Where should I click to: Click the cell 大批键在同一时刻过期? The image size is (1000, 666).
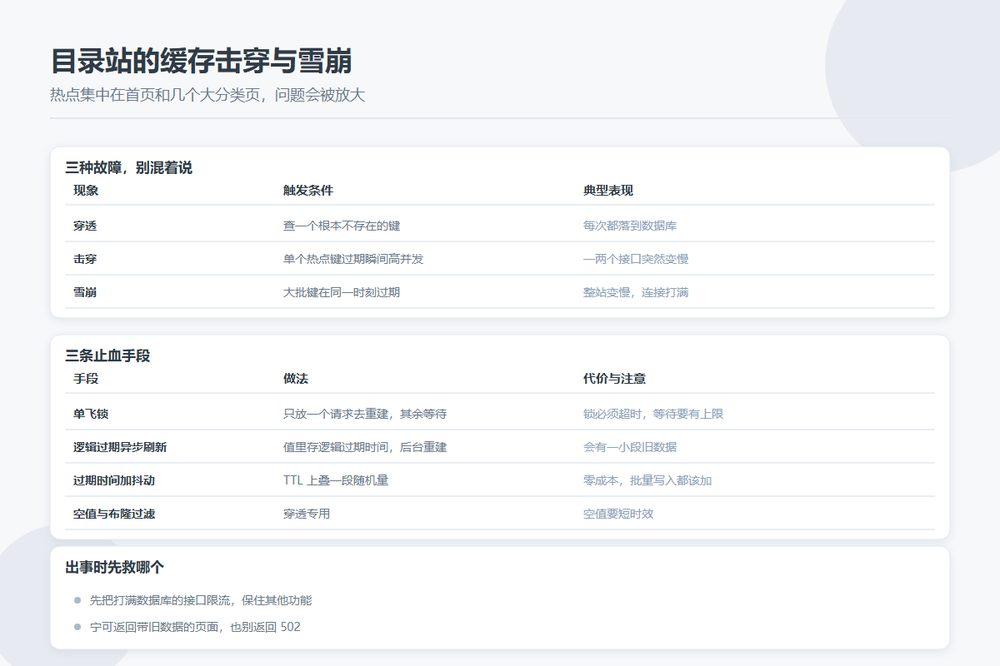click(x=342, y=292)
